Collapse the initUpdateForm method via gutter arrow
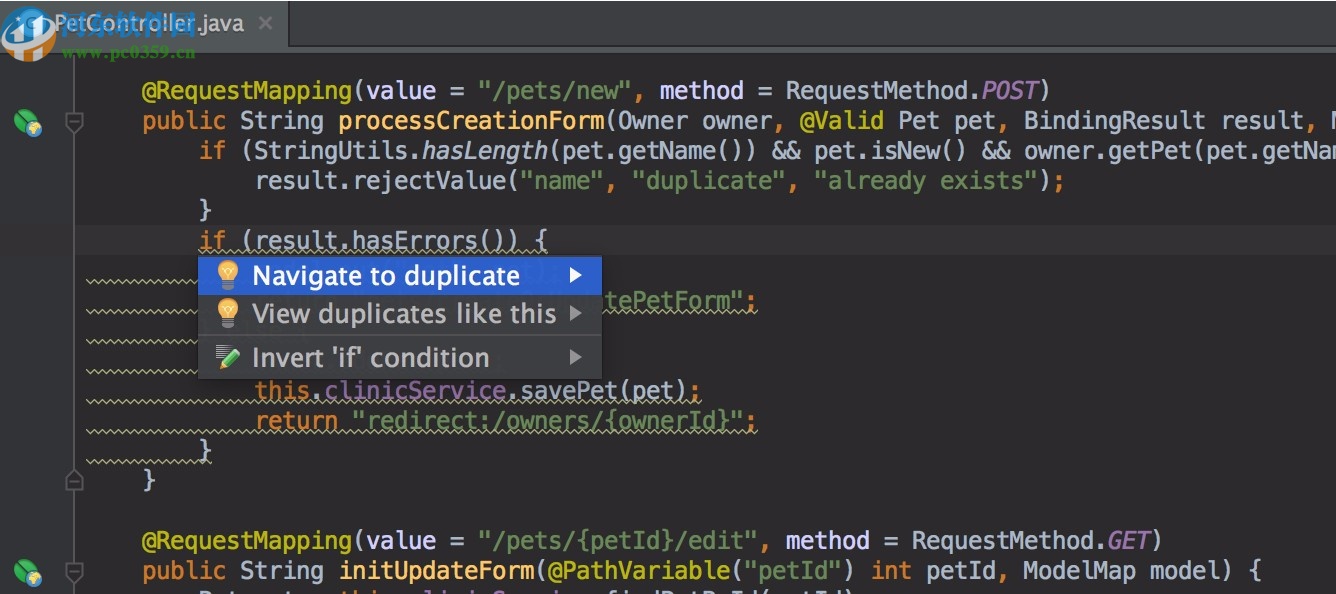The height and width of the screenshot is (594, 1336). [x=74, y=571]
